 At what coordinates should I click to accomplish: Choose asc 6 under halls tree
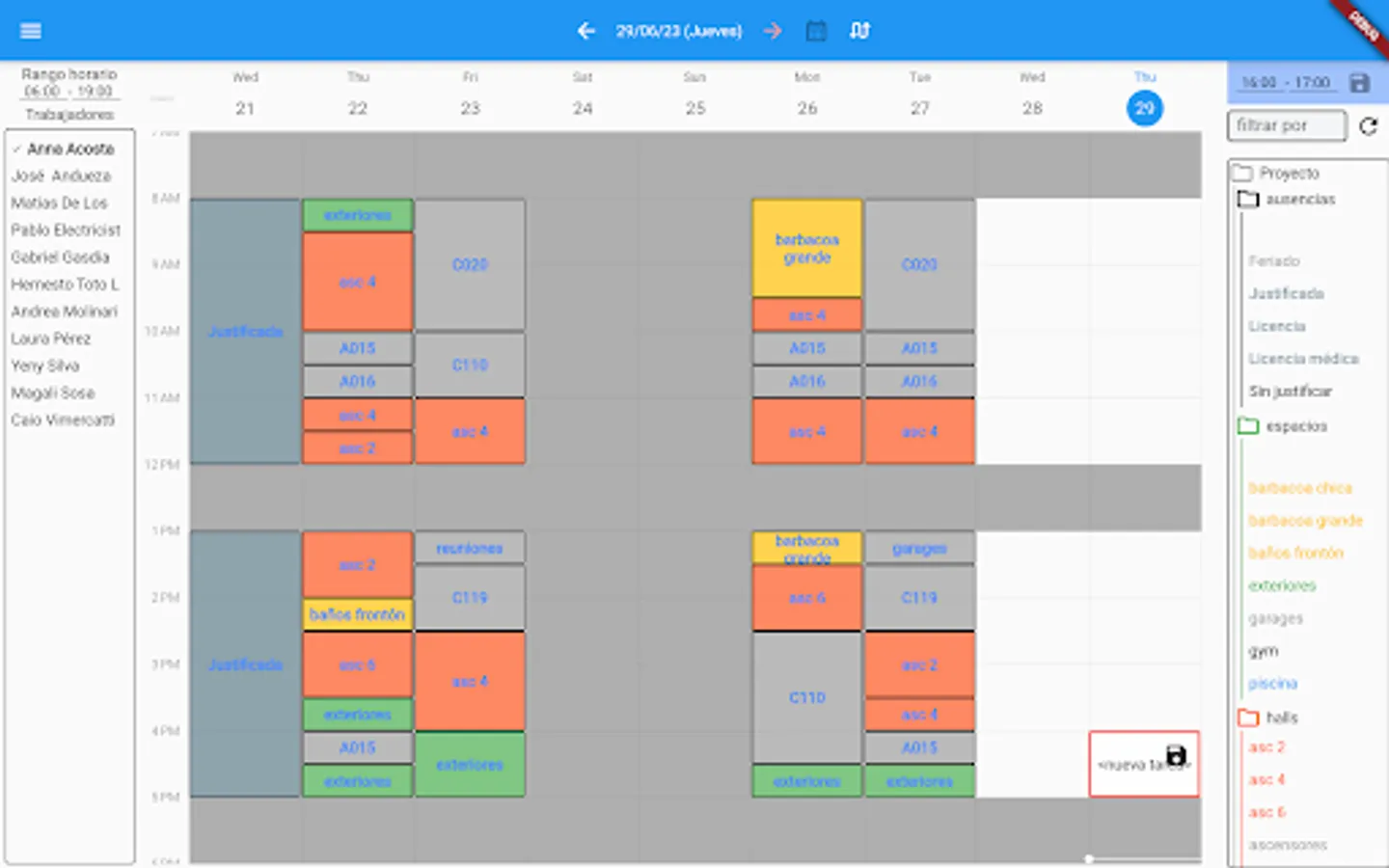(x=1267, y=812)
